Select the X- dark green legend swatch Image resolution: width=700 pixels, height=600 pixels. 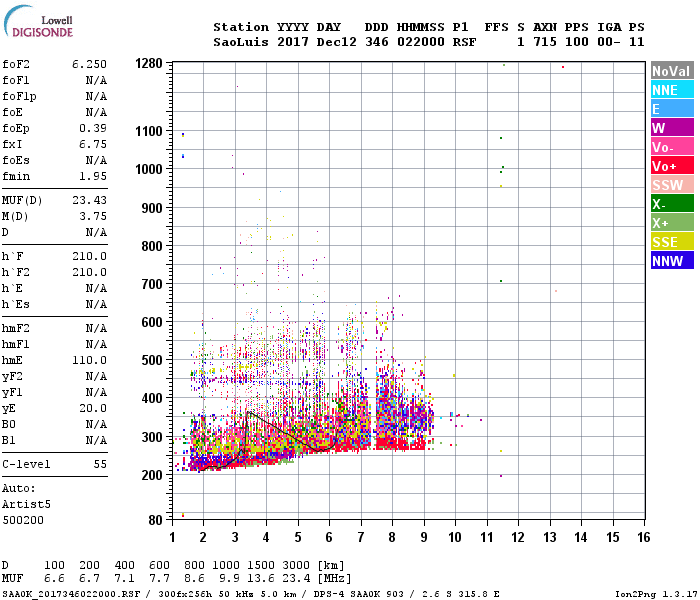[672, 204]
